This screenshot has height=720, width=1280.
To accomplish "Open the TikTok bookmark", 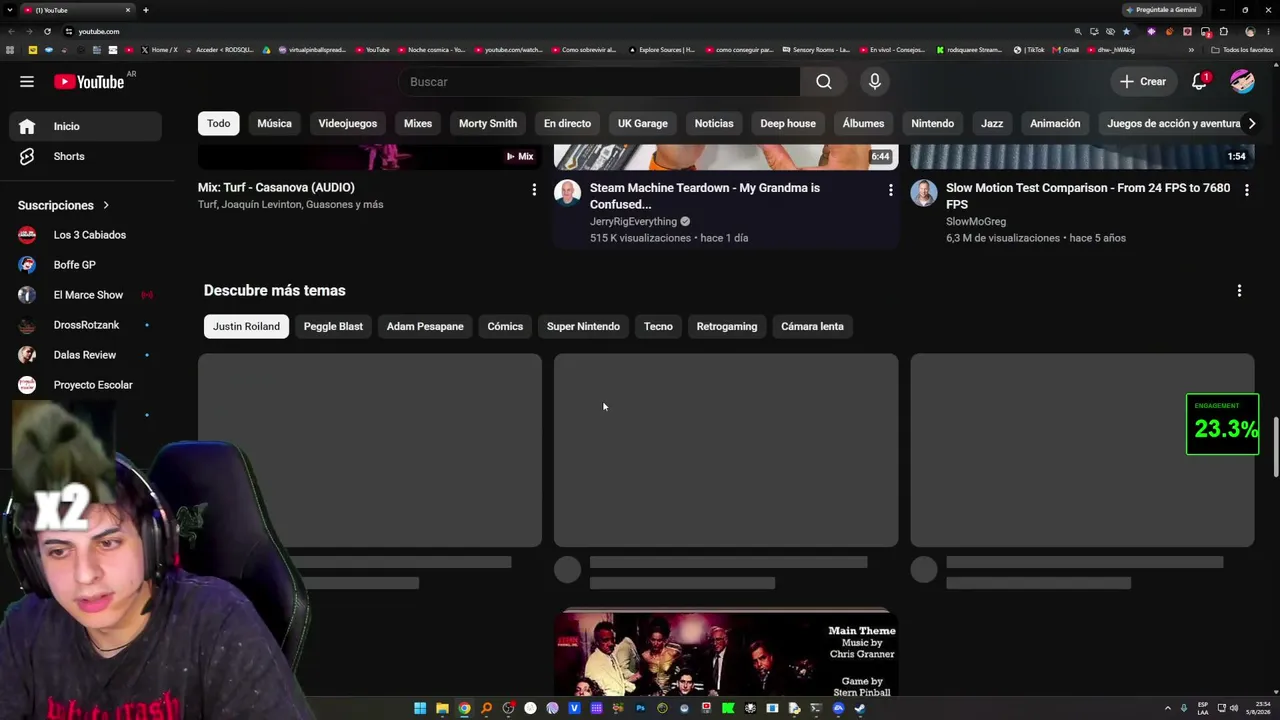I will click(1029, 50).
